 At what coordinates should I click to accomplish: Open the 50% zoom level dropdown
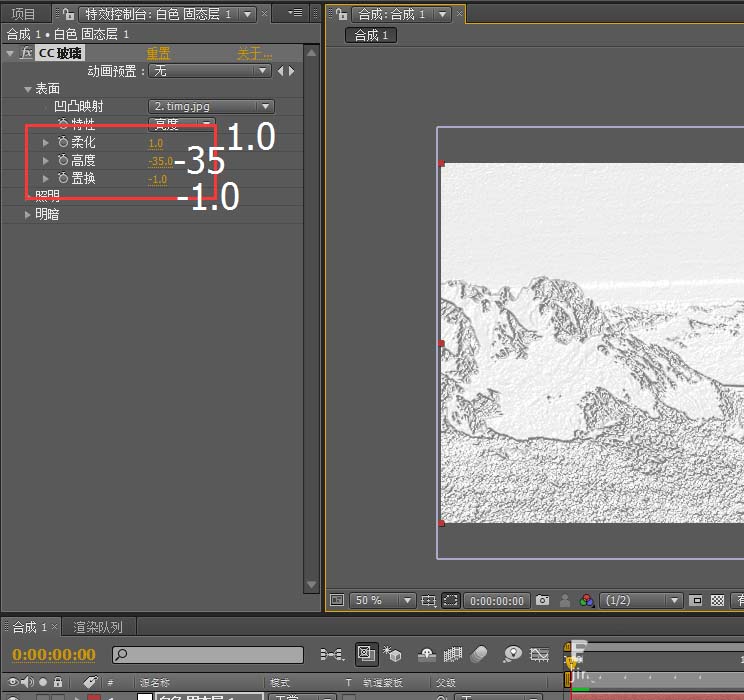tap(381, 600)
